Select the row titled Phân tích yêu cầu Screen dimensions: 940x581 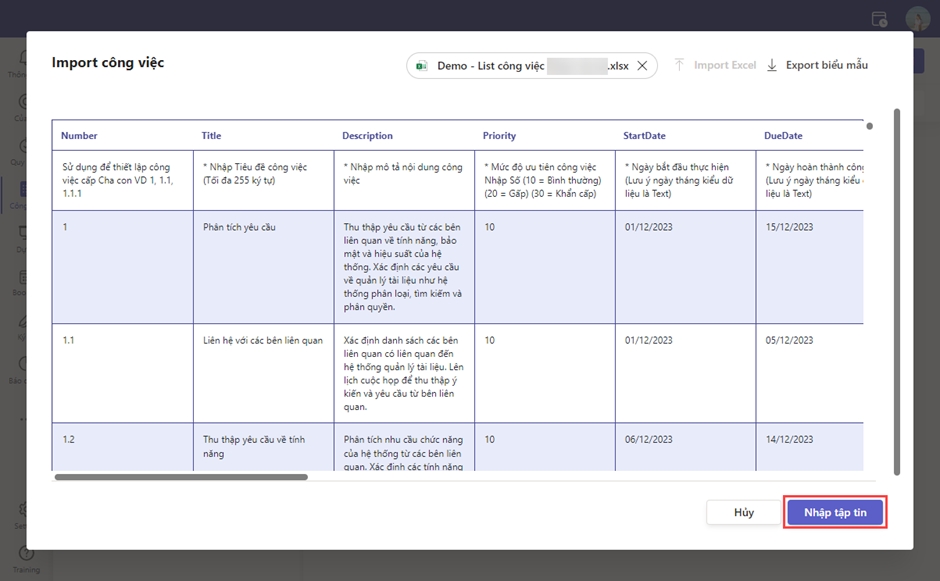coord(239,227)
